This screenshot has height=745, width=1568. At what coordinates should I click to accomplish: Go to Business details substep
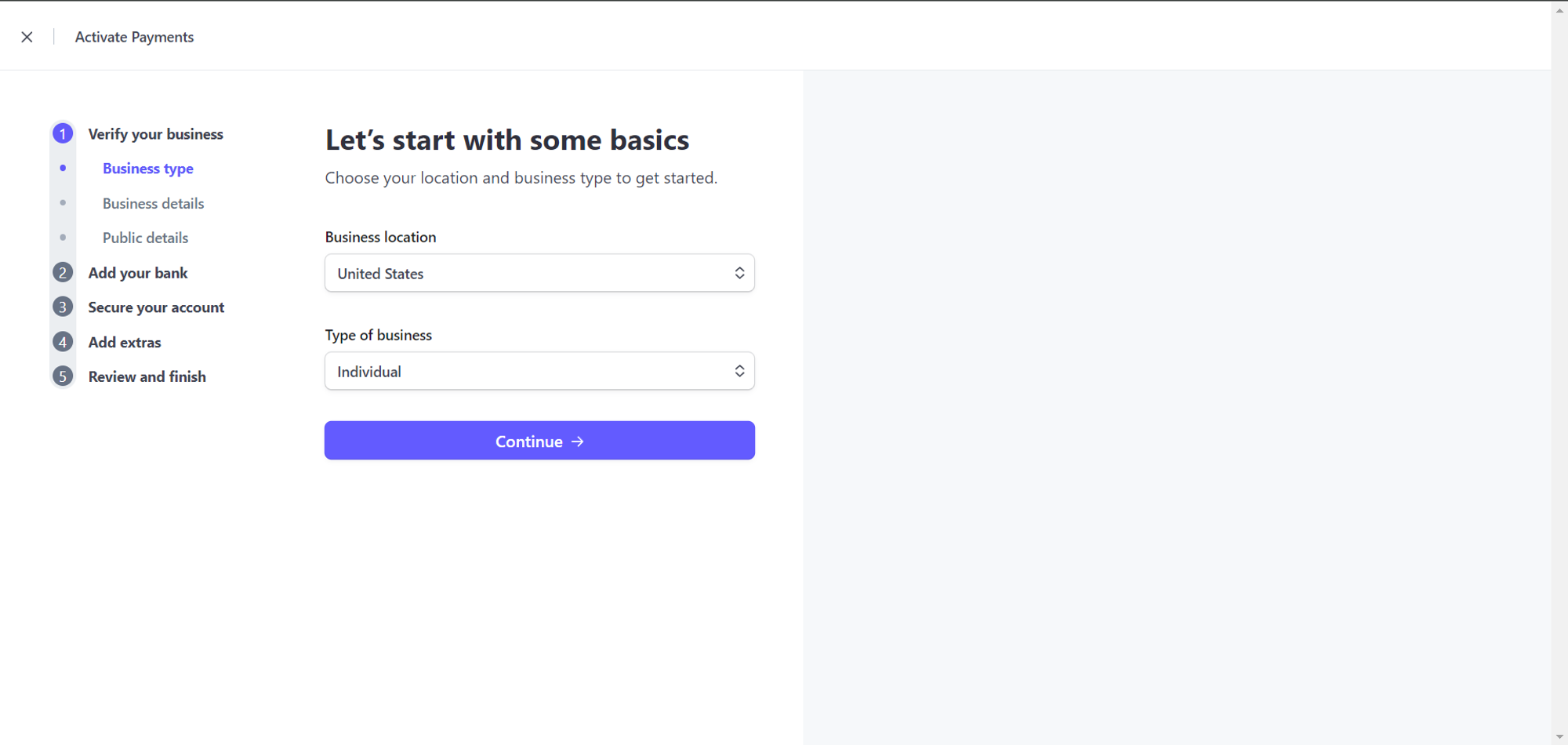coord(153,203)
